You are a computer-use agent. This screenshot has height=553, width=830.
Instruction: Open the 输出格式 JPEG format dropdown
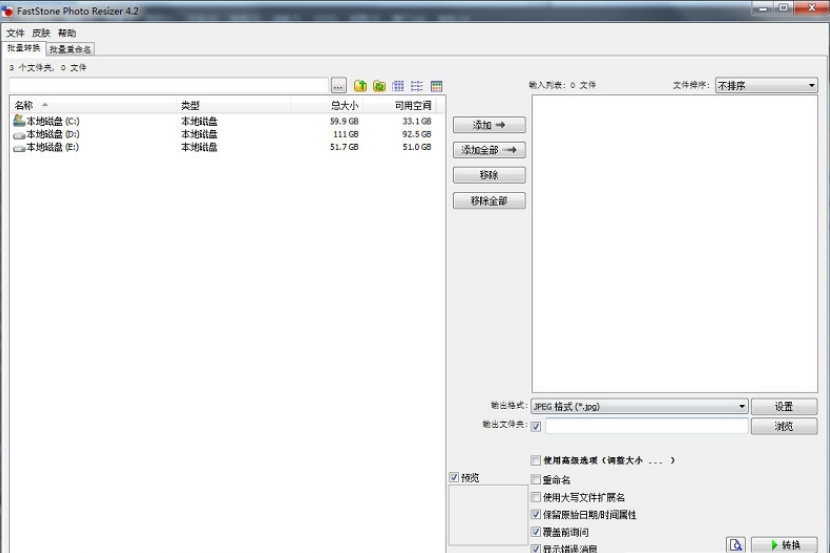click(x=639, y=406)
